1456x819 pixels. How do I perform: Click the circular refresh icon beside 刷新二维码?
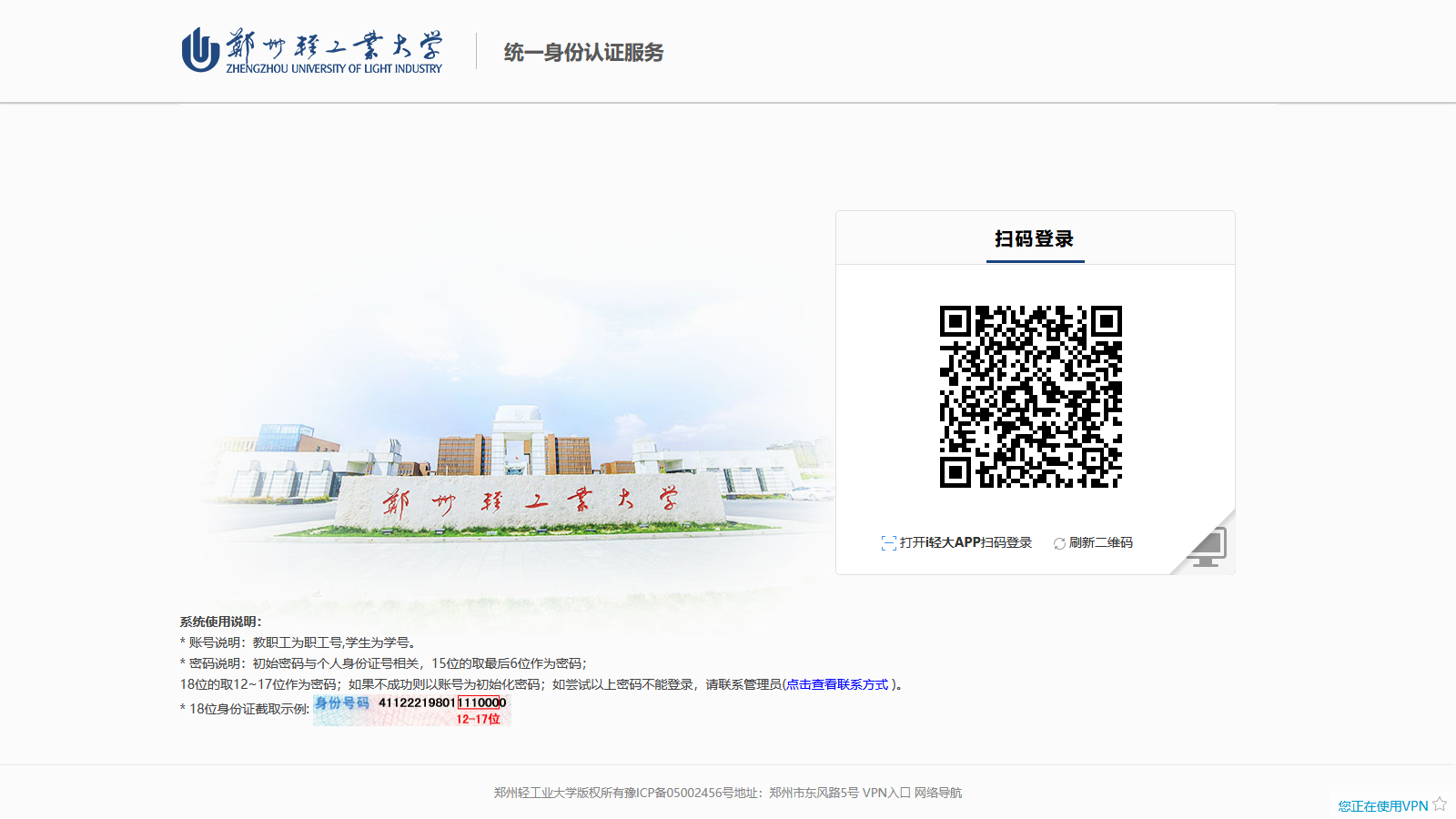(x=1059, y=542)
